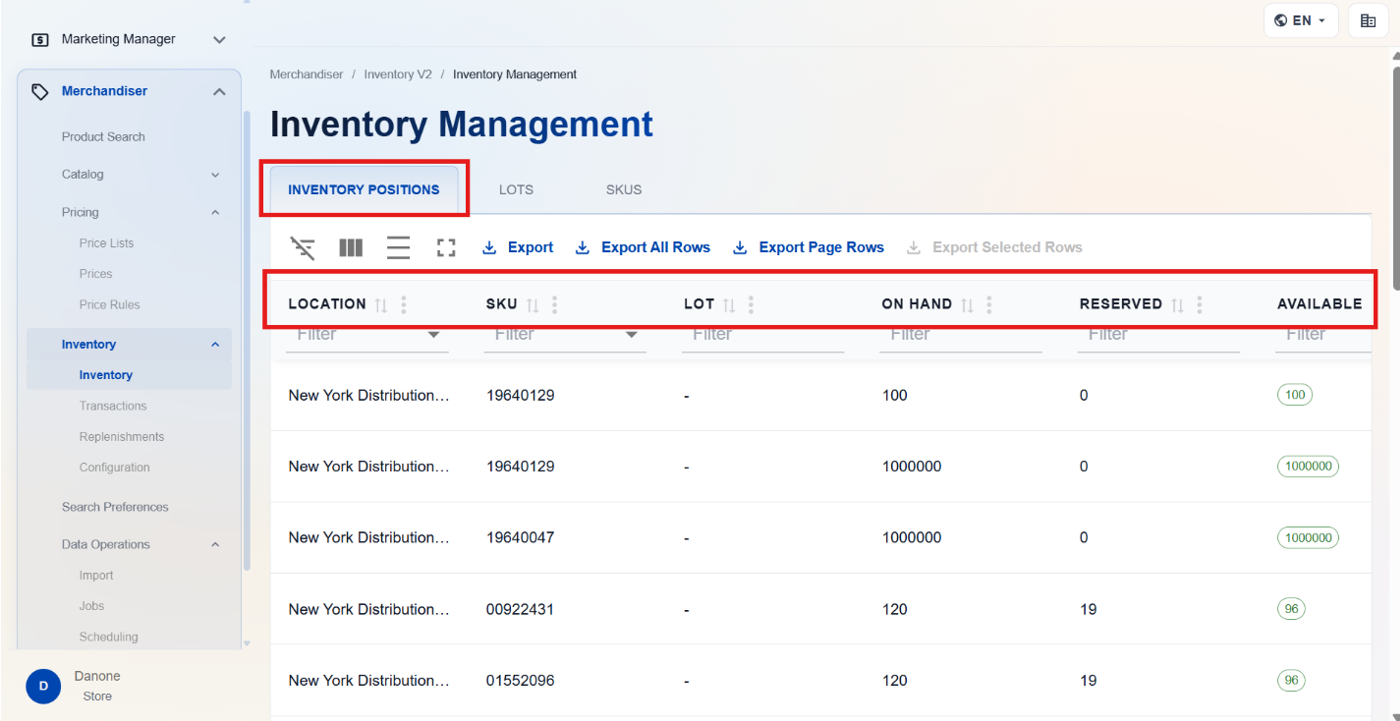Click the ON HAND filter input field
This screenshot has width=1400, height=721.
point(961,336)
